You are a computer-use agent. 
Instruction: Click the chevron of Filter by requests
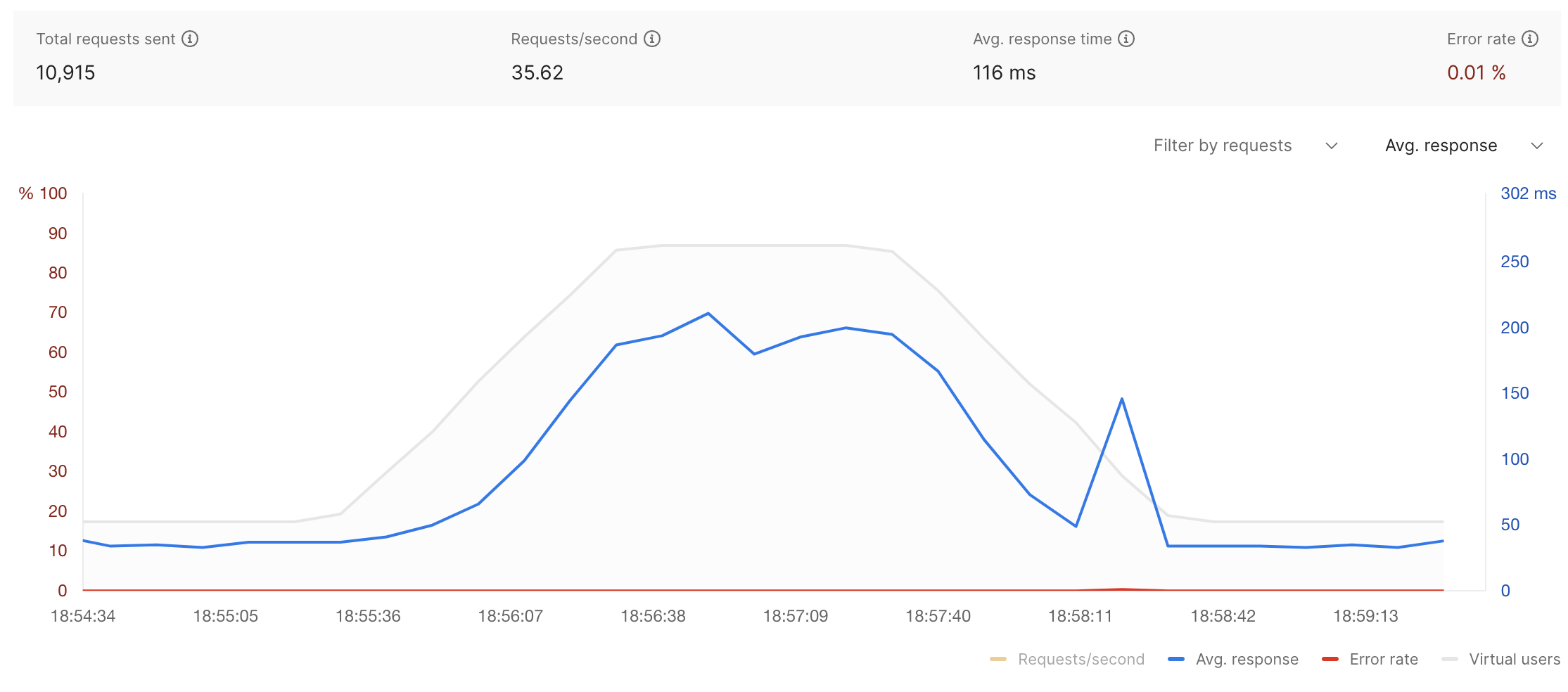[x=1331, y=146]
